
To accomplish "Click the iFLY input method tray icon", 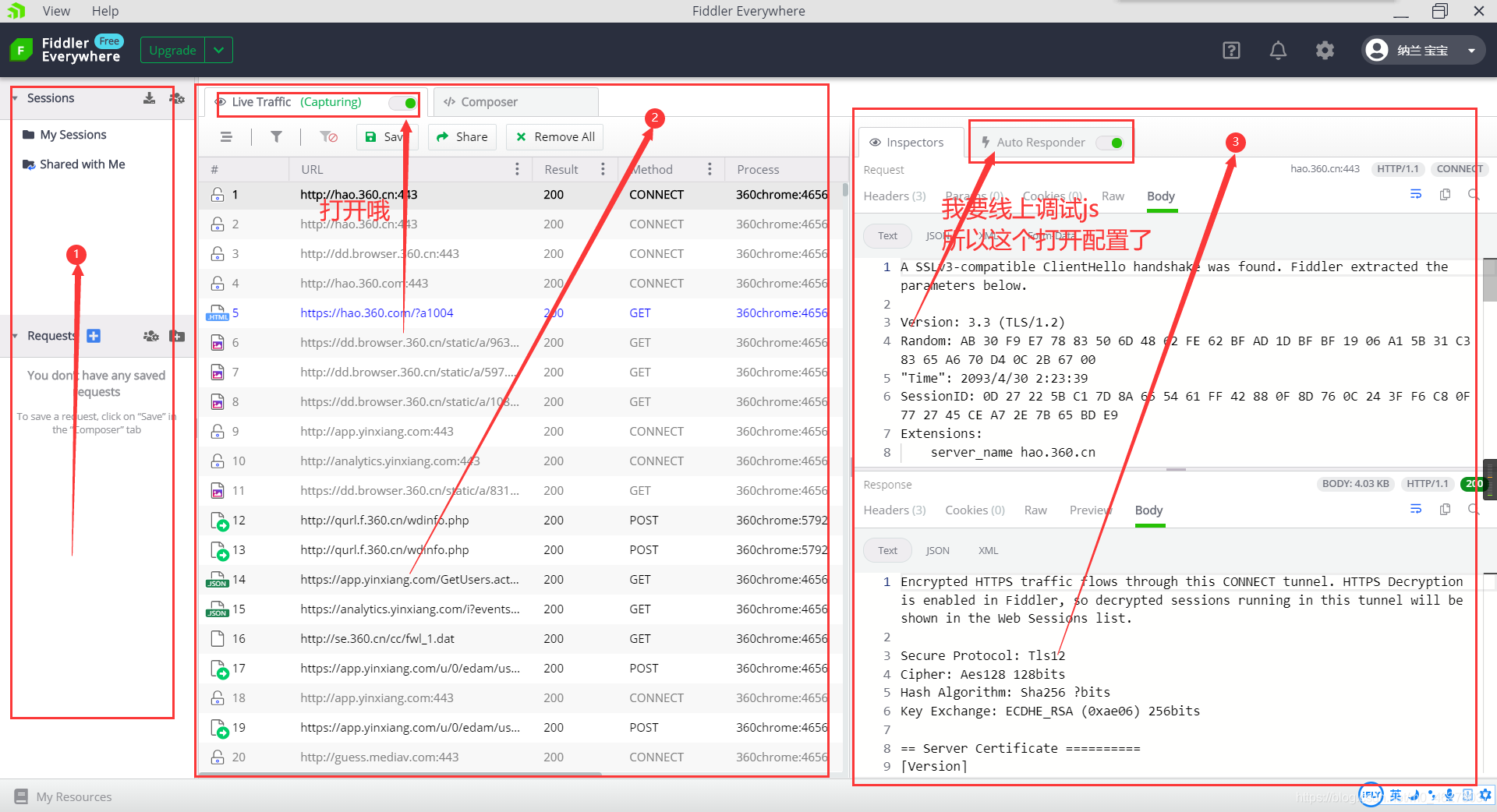I will click(1371, 795).
